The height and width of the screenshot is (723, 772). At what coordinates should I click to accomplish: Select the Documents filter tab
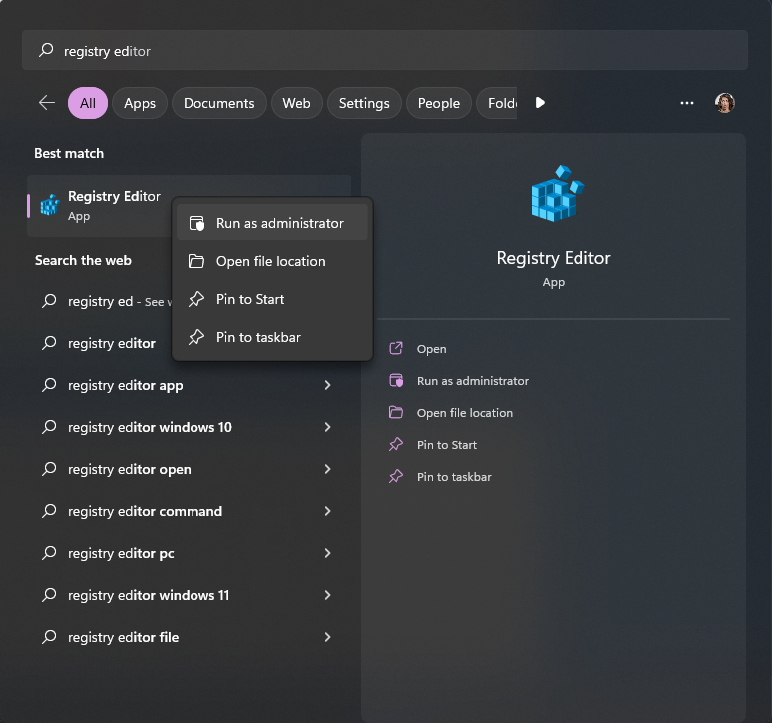pyautogui.click(x=219, y=103)
